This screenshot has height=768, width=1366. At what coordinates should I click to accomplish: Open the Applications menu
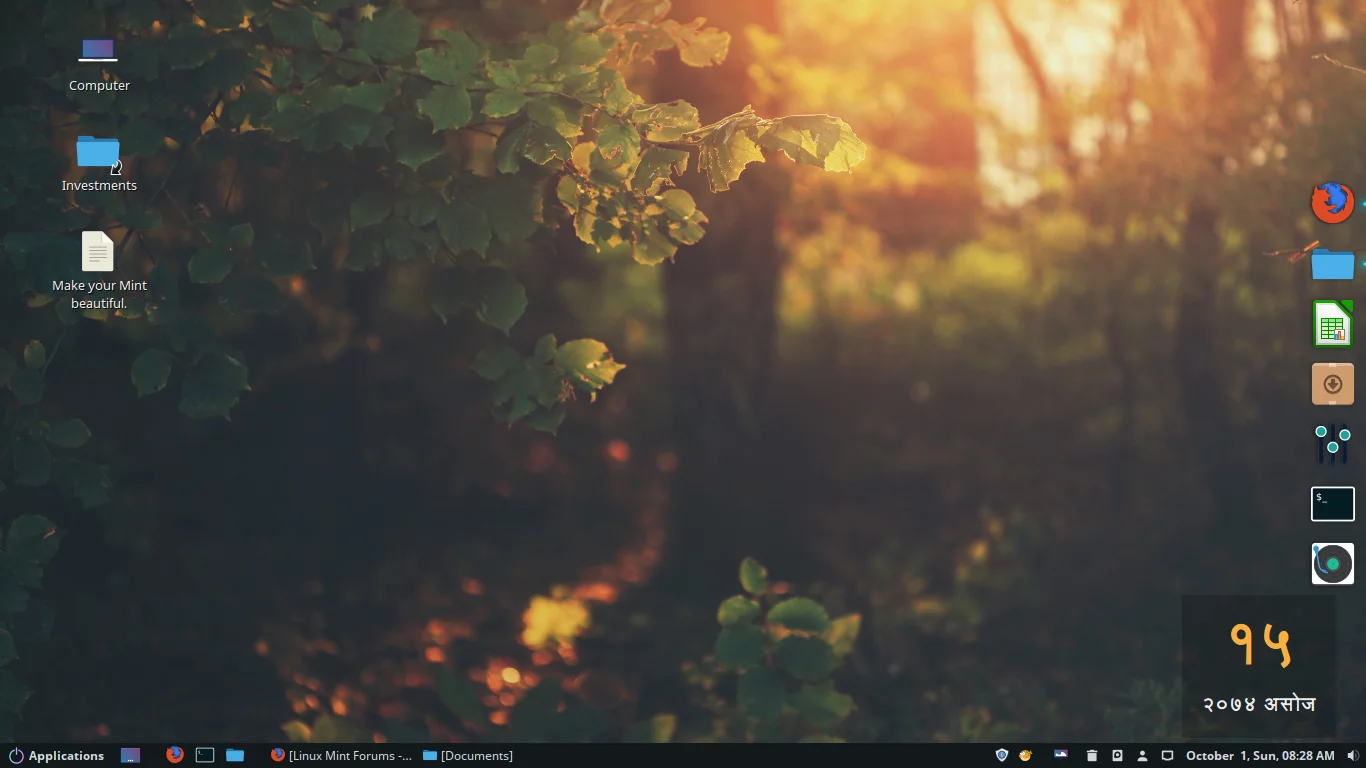pos(56,756)
